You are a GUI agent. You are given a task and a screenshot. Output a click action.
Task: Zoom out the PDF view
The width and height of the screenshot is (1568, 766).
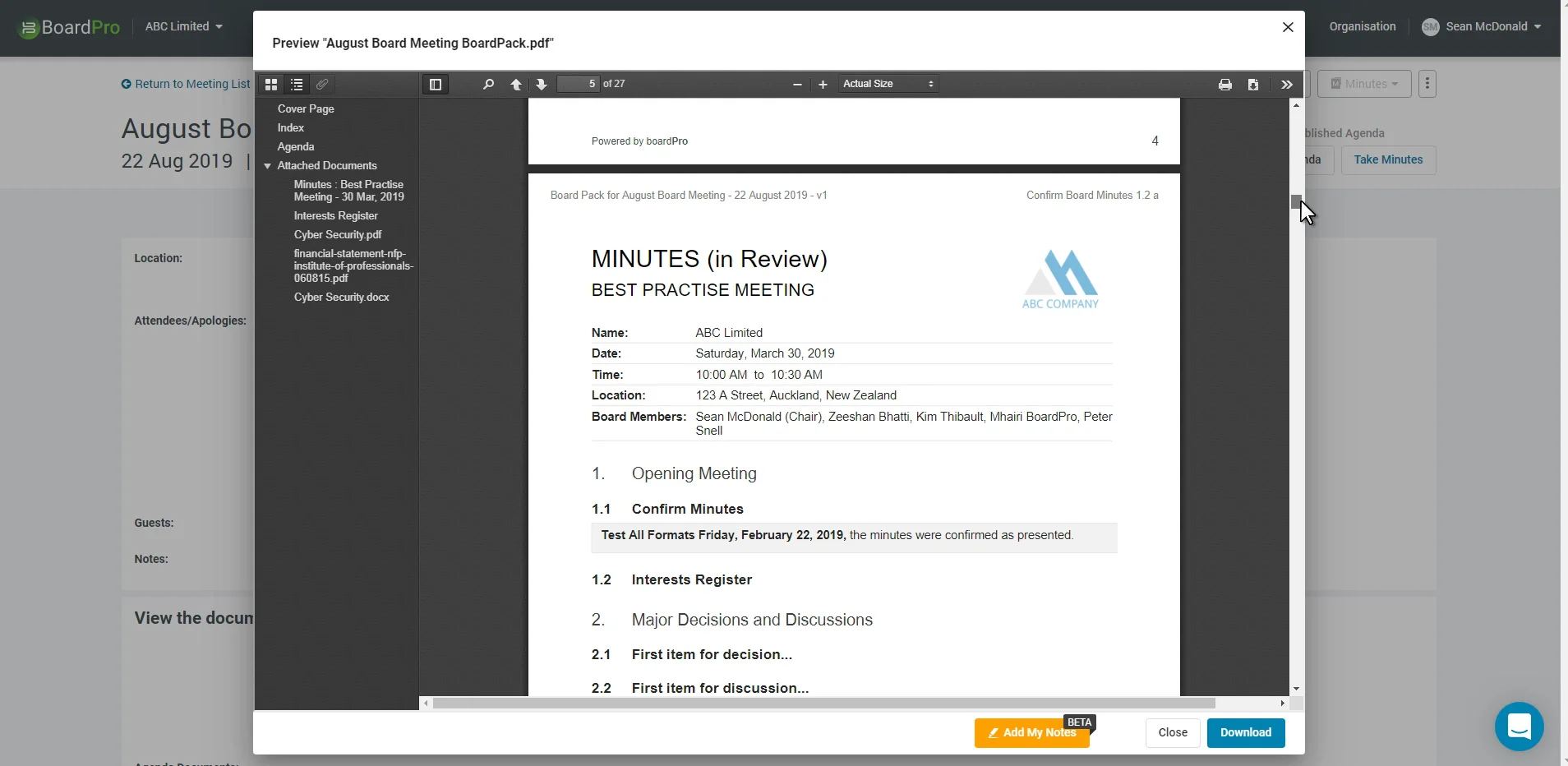tap(797, 85)
